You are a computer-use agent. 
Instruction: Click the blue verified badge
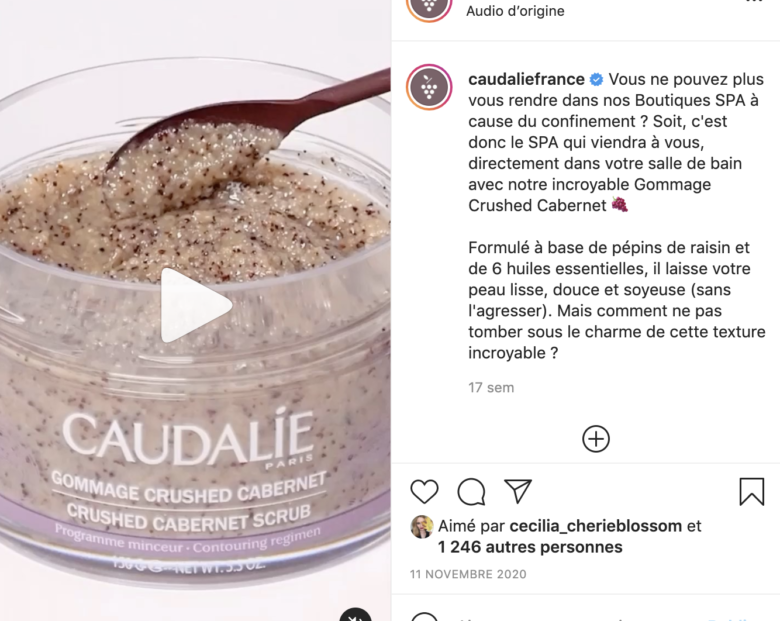596,79
